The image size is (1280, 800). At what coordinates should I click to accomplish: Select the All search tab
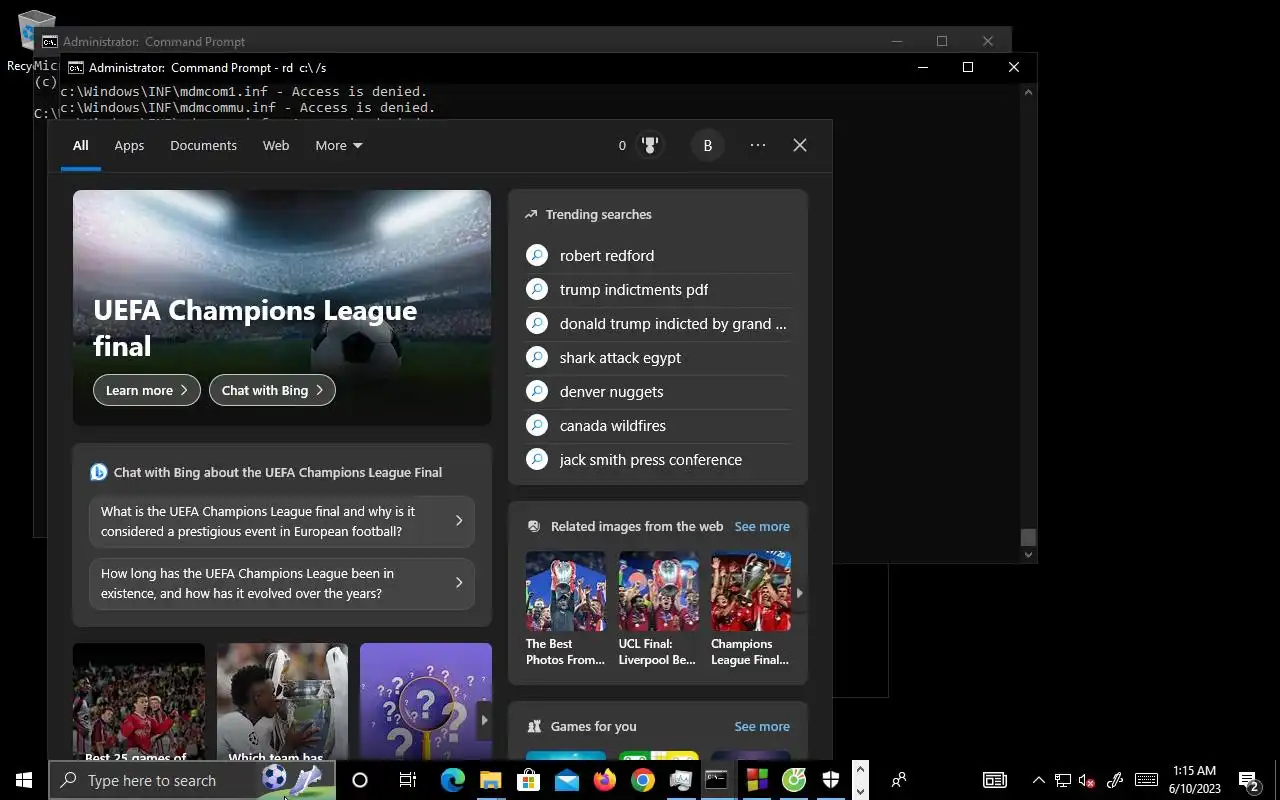point(81,145)
